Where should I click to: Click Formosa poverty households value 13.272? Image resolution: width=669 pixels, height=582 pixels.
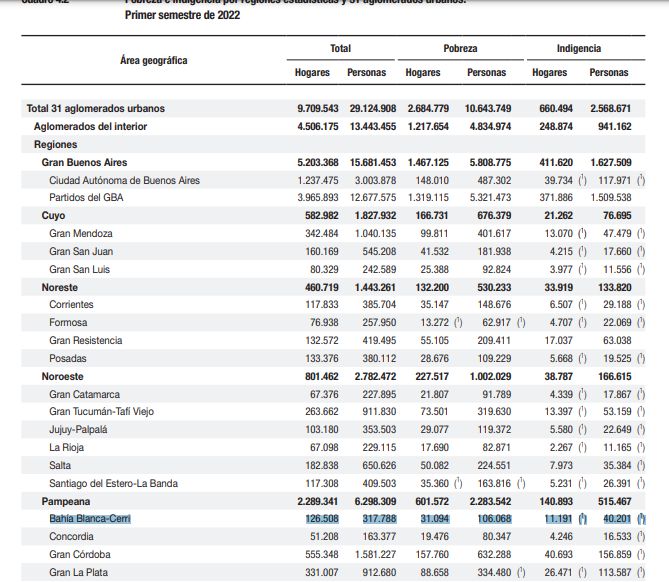435,322
